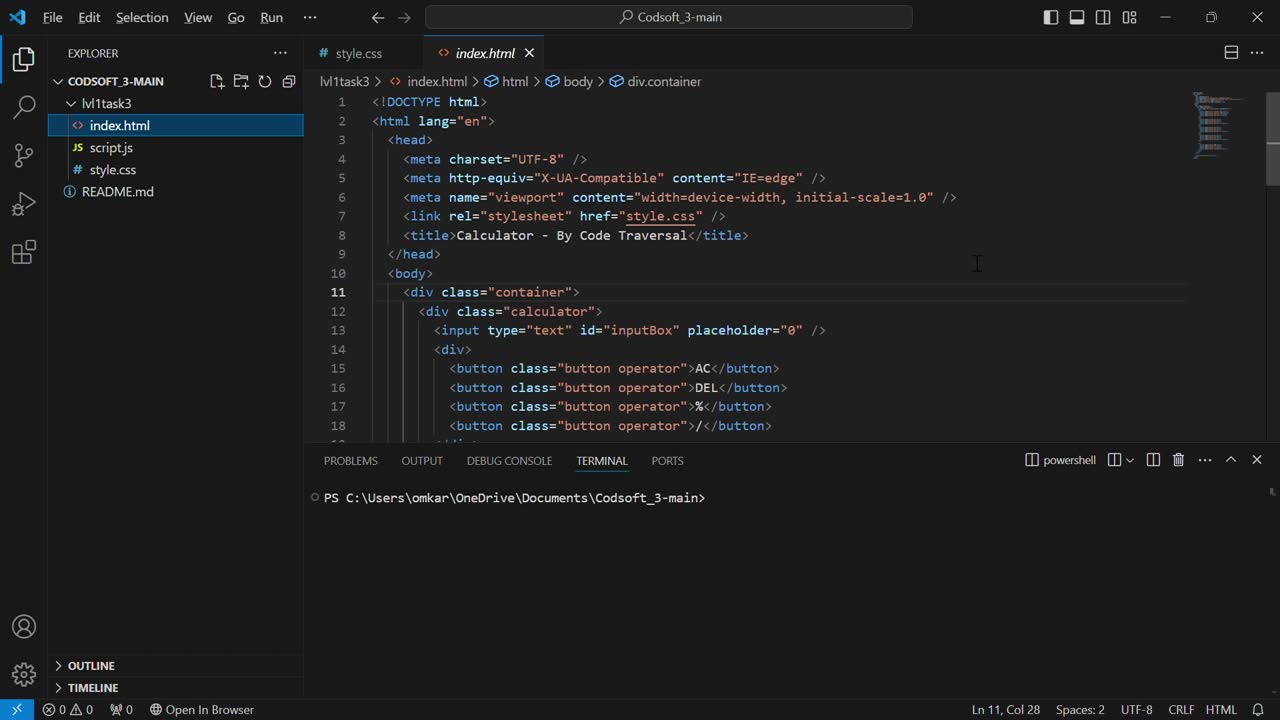Screen dimensions: 1280x720
Task: Open the Manage gear icon
Action: point(24,674)
